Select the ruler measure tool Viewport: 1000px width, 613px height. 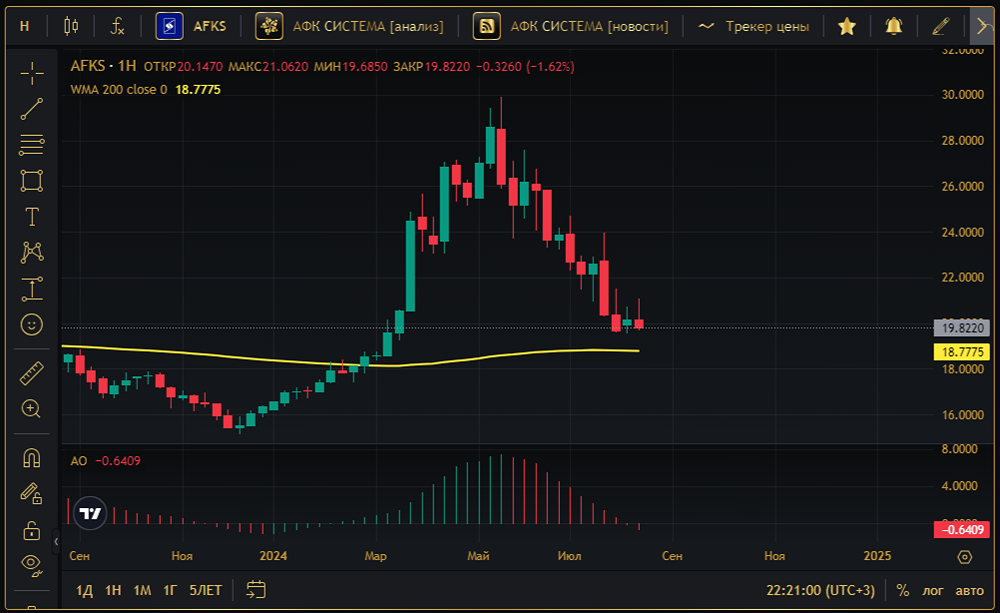31,373
